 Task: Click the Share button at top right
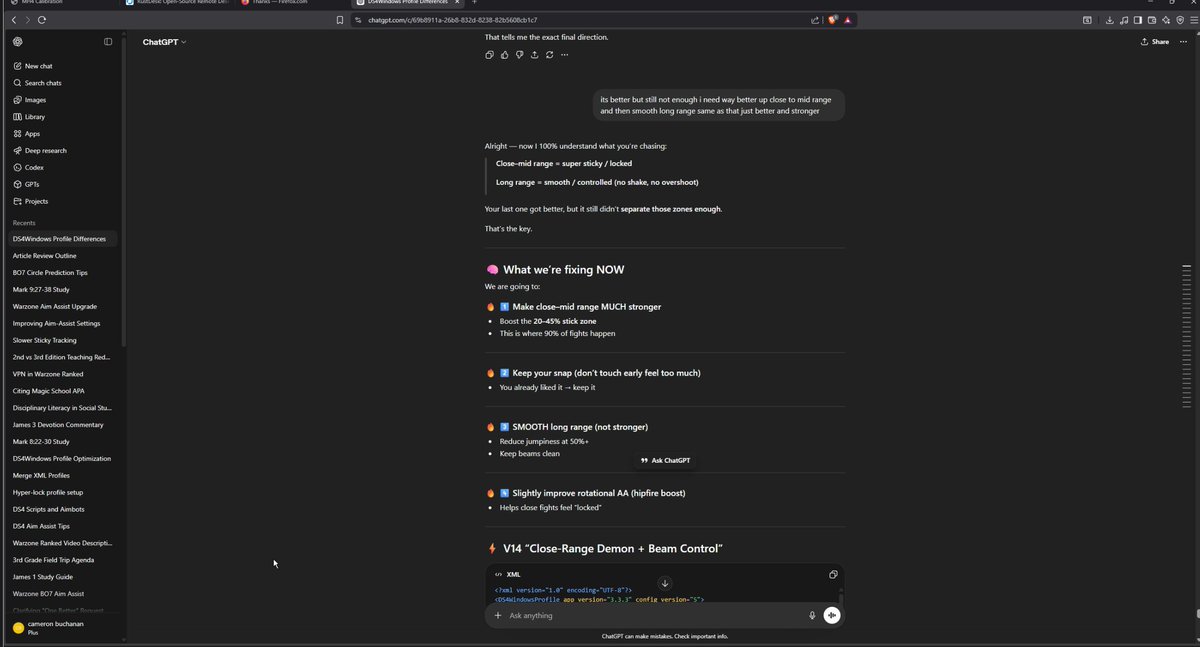(x=1154, y=42)
